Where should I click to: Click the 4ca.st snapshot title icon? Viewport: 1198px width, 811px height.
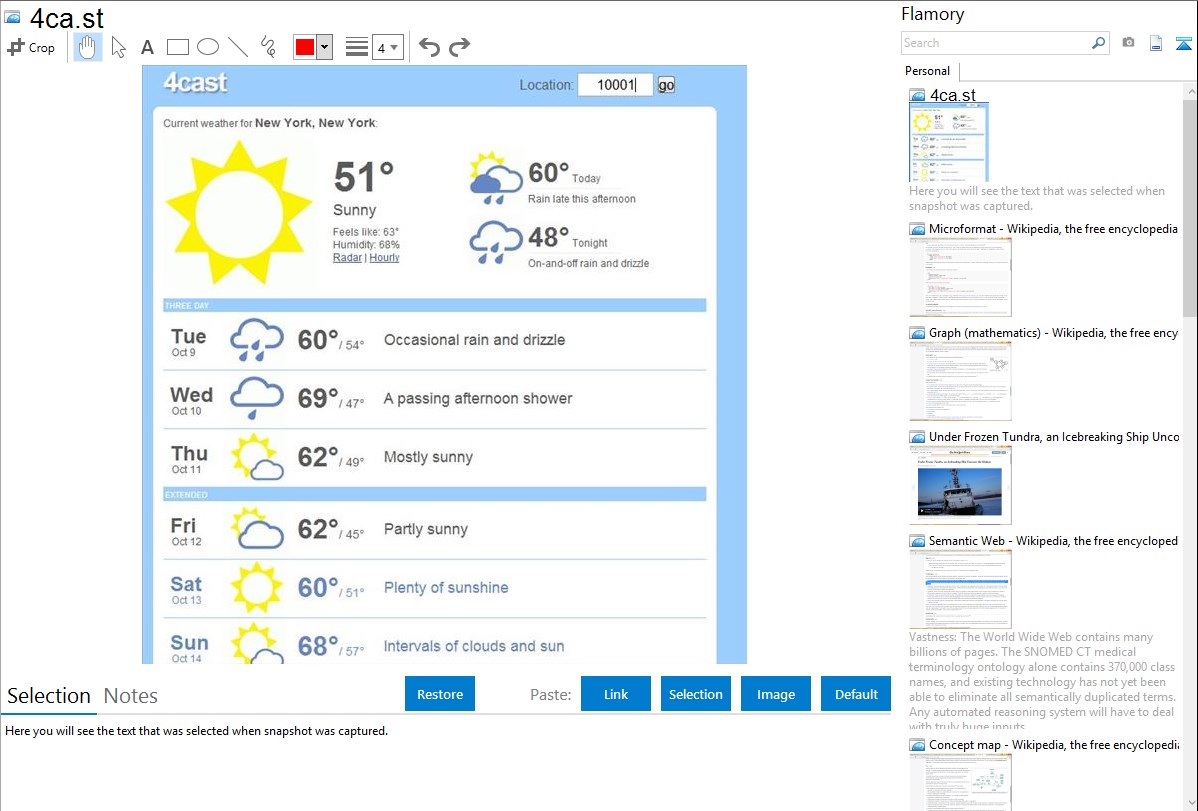pyautogui.click(x=12, y=17)
